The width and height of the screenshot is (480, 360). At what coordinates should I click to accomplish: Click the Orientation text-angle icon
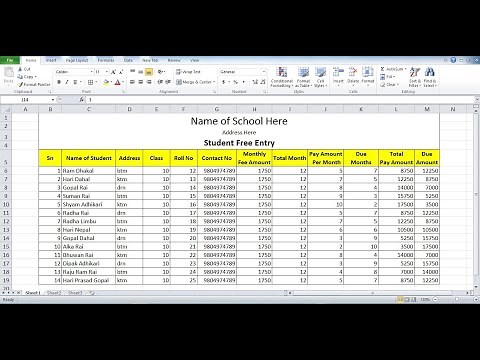click(x=160, y=72)
